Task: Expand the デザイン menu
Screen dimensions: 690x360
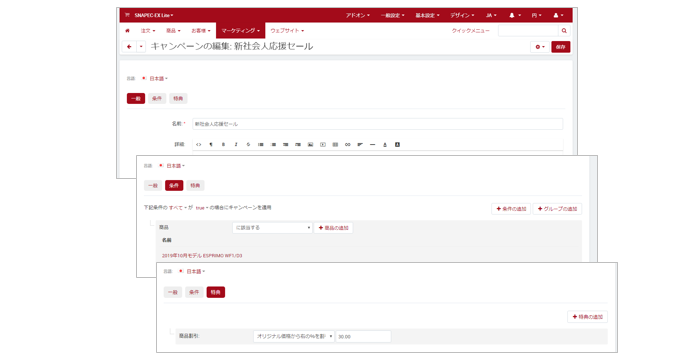Action: 462,15
